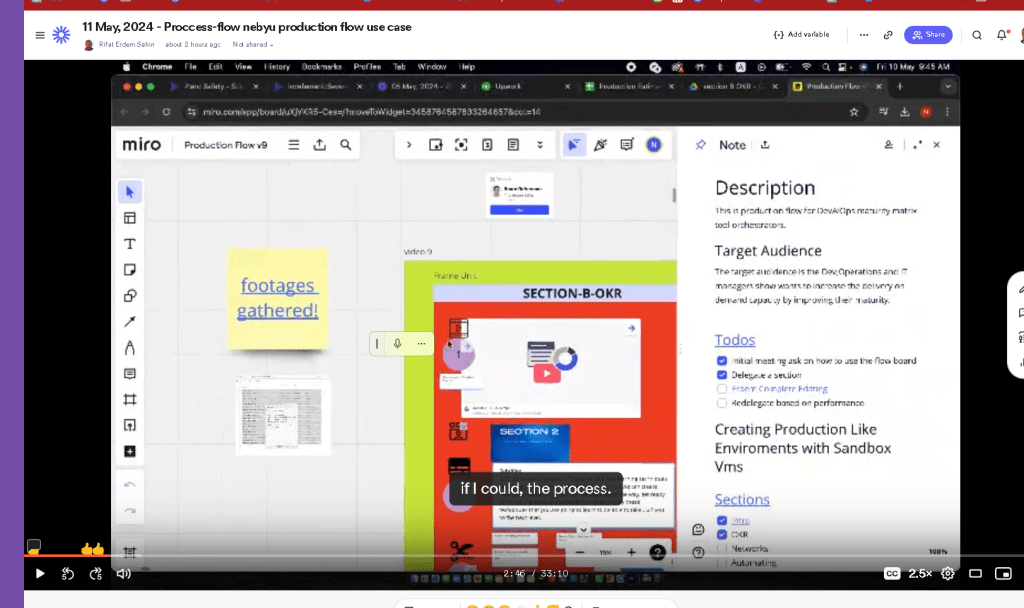This screenshot has height=608, width=1024.
Task: Open Miro more tools plus icon
Action: [129, 451]
